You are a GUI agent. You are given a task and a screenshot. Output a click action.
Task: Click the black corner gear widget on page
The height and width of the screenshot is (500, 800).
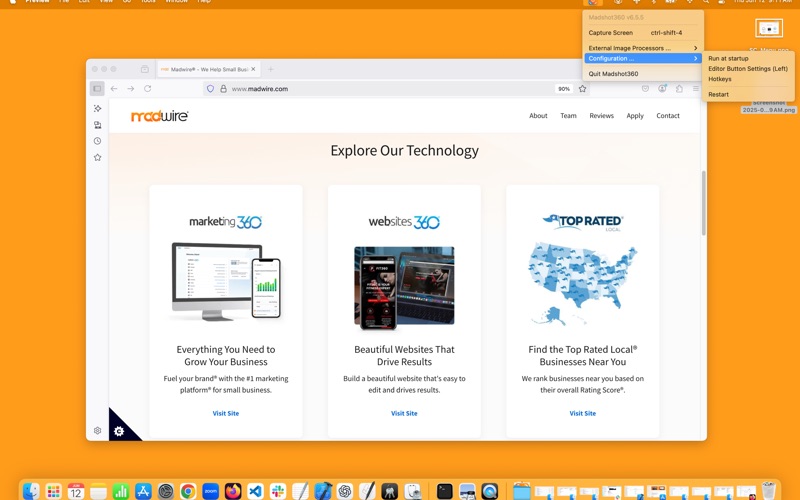[x=119, y=432]
